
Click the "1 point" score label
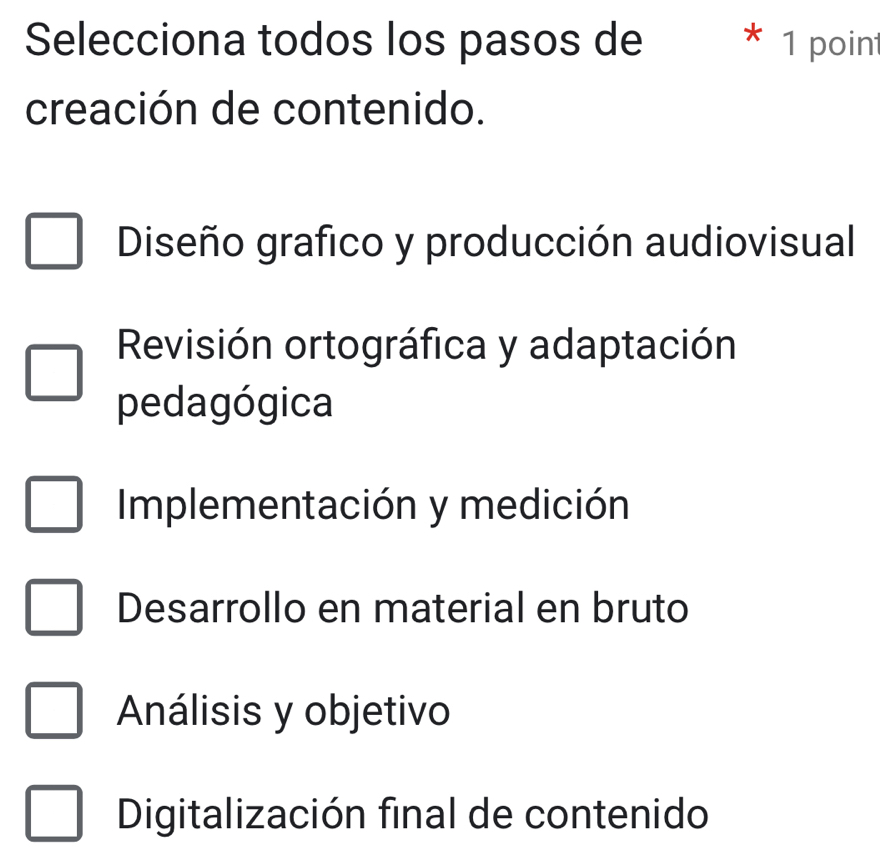(x=830, y=43)
